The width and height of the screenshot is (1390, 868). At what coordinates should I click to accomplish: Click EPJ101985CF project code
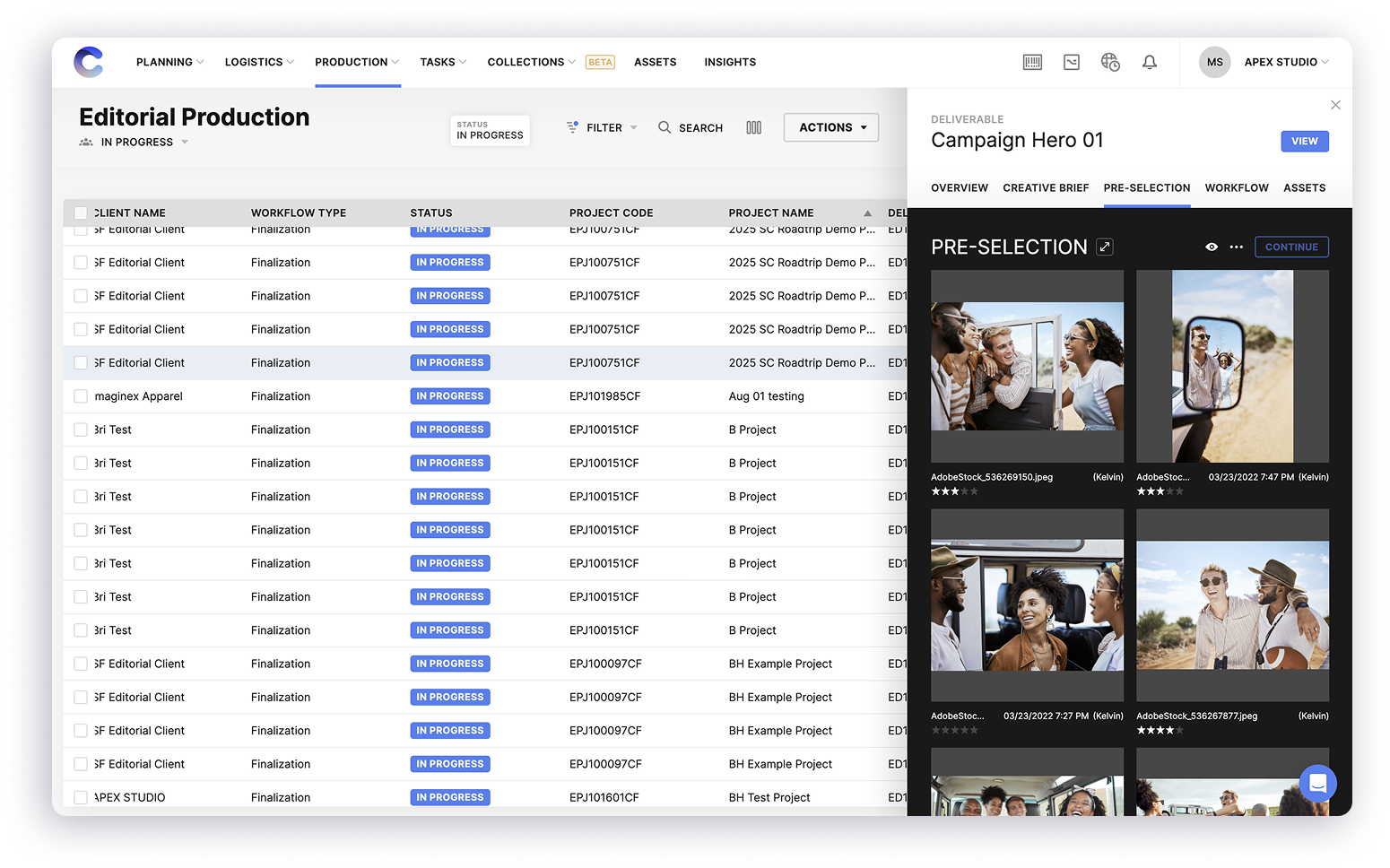(x=604, y=396)
